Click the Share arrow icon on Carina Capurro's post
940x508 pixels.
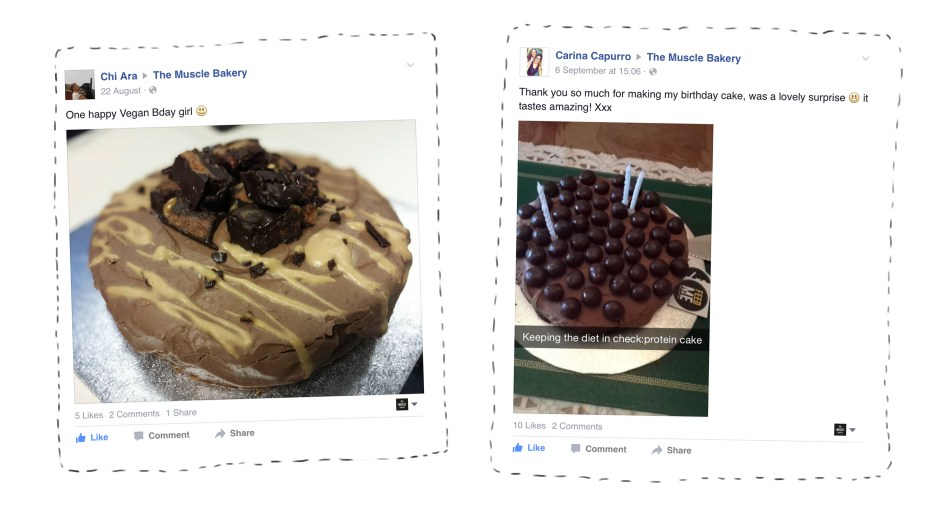(x=657, y=450)
